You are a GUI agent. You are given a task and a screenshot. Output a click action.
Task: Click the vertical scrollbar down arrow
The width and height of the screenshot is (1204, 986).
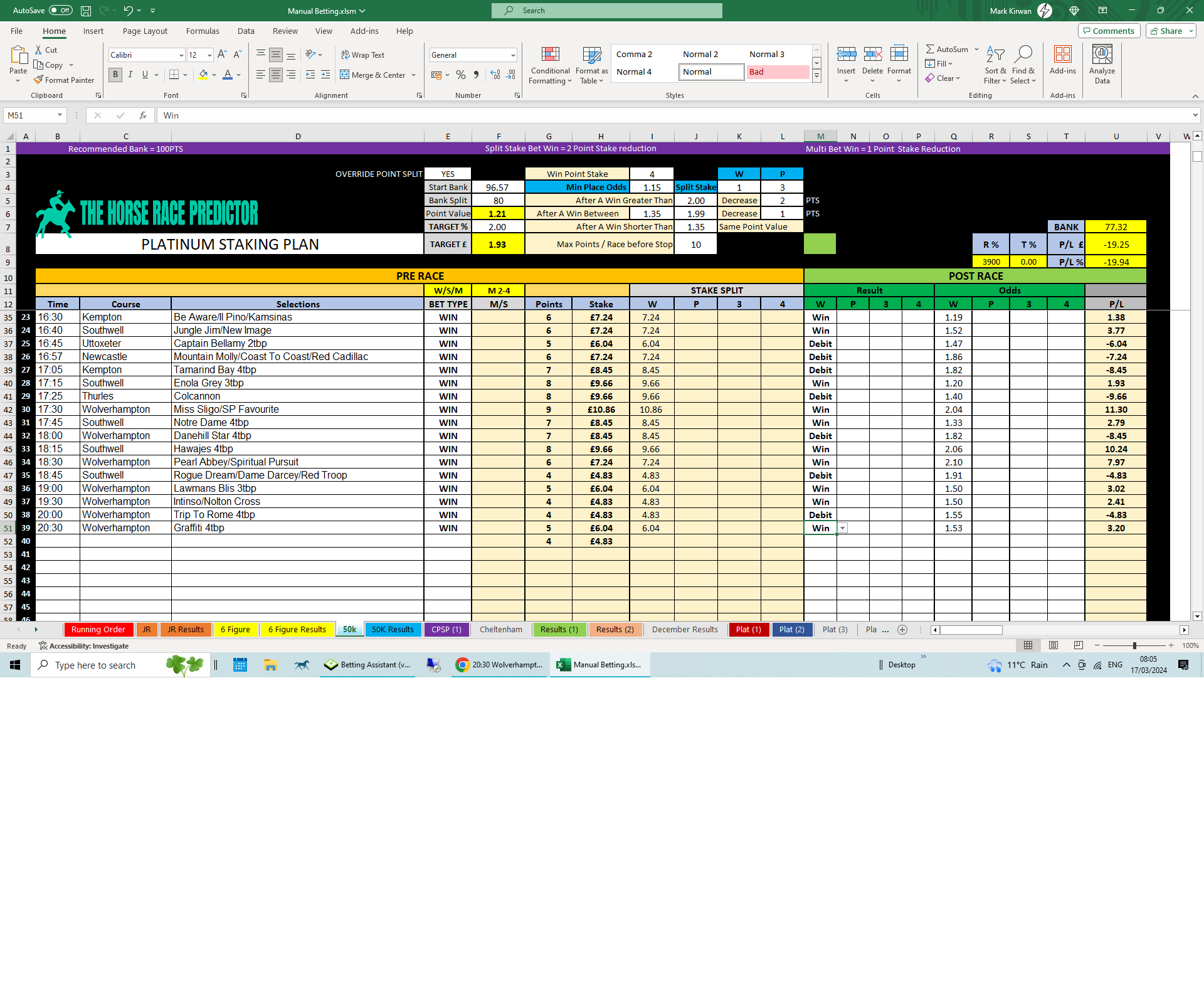(x=1197, y=617)
